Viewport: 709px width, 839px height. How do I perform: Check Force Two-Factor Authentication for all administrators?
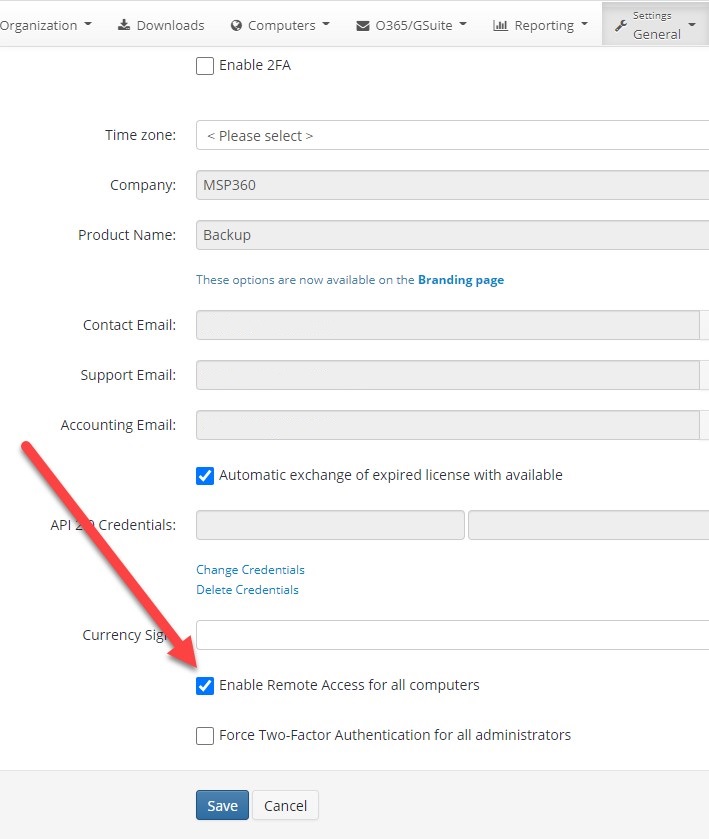coord(205,736)
